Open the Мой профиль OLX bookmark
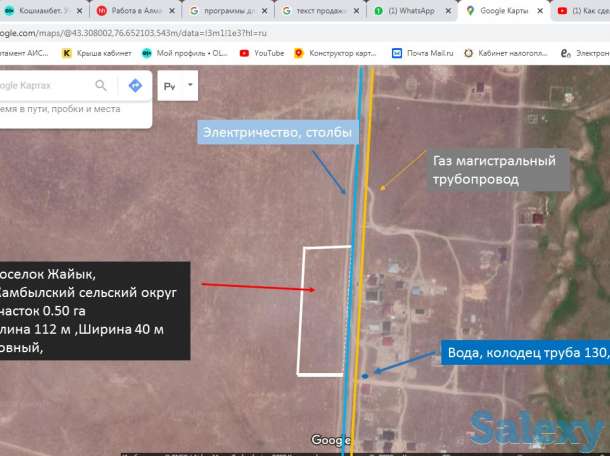610x456 pixels. tap(185, 53)
